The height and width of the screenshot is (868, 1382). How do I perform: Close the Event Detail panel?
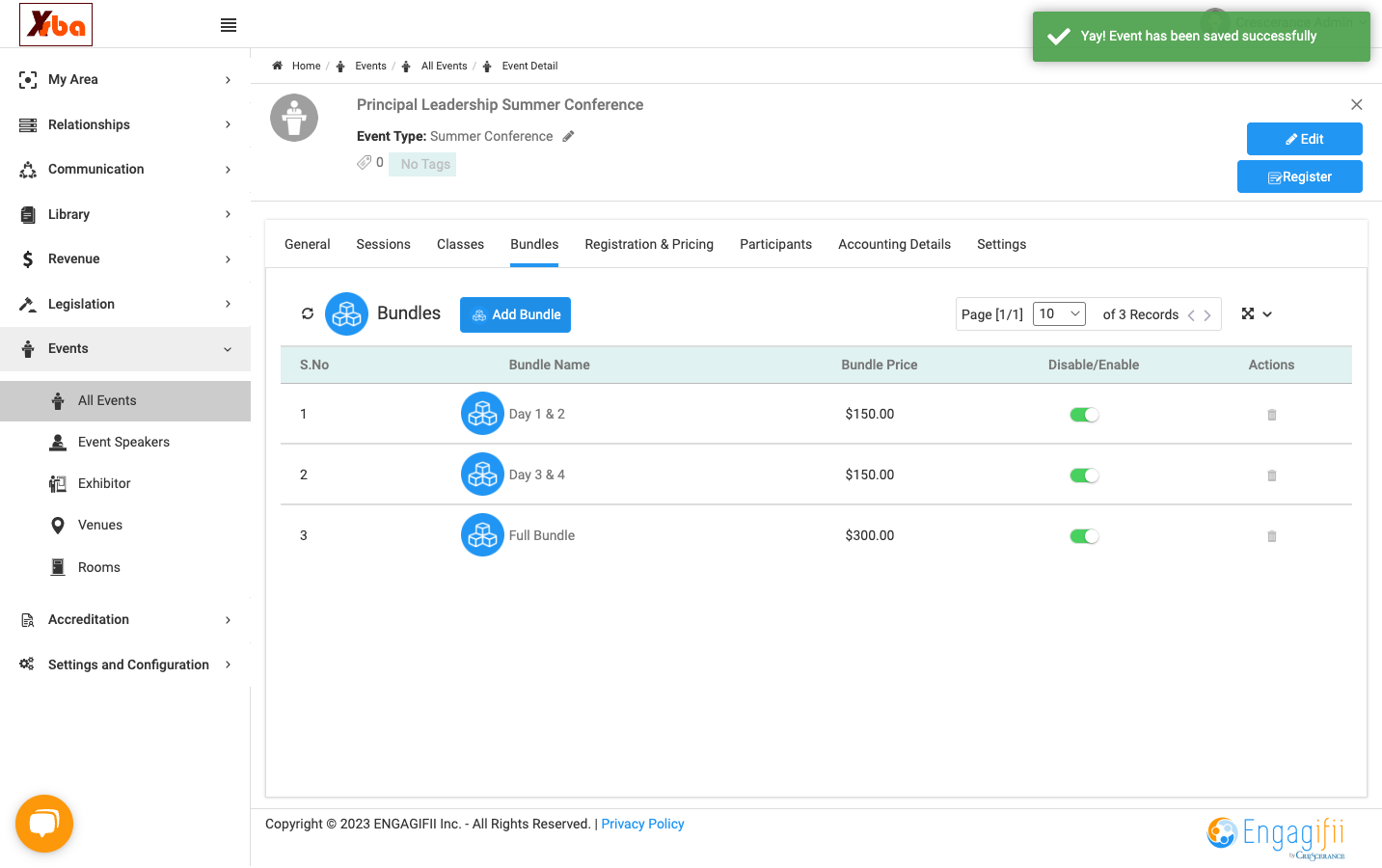pos(1357,104)
